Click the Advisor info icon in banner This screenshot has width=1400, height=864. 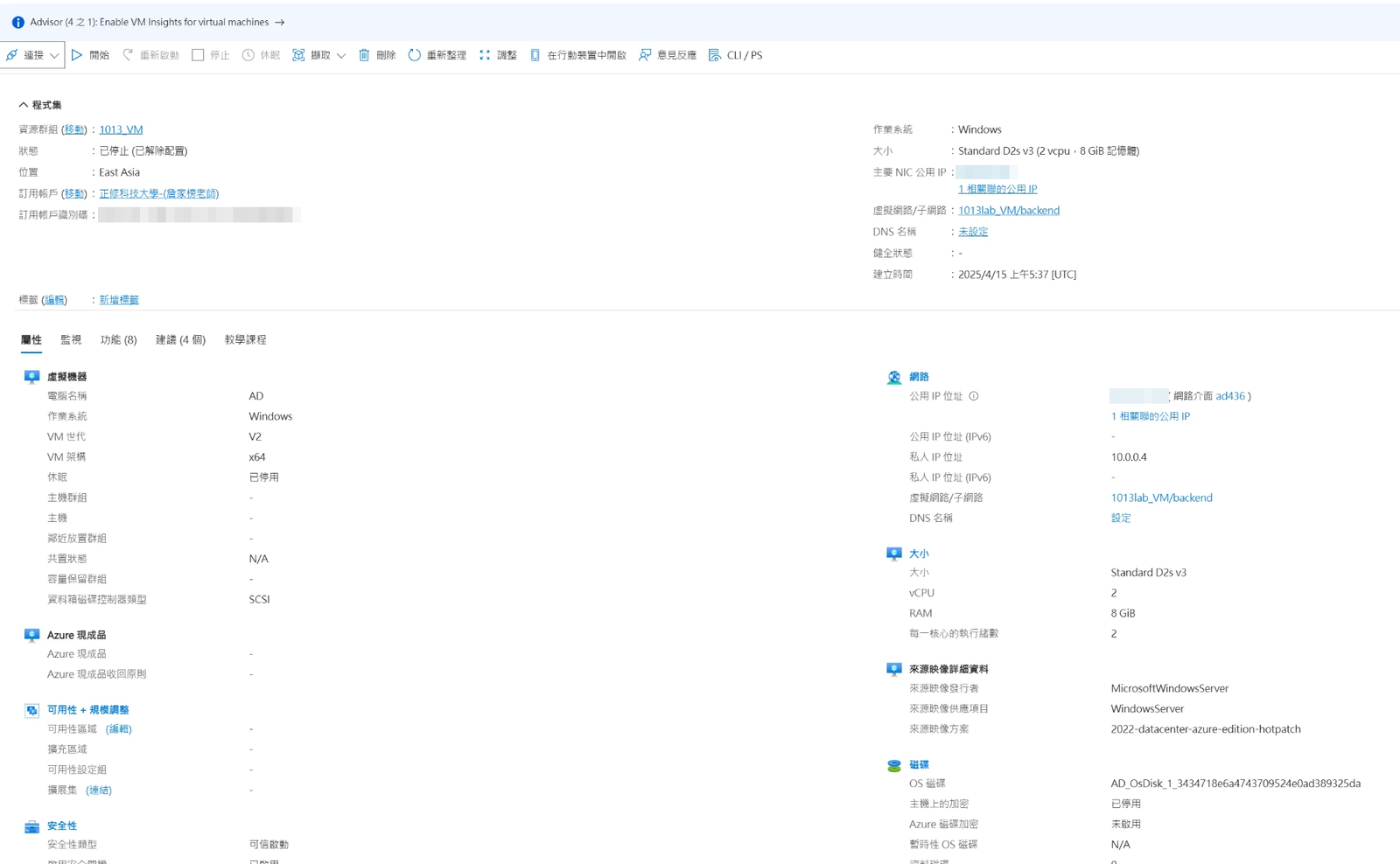[x=17, y=22]
